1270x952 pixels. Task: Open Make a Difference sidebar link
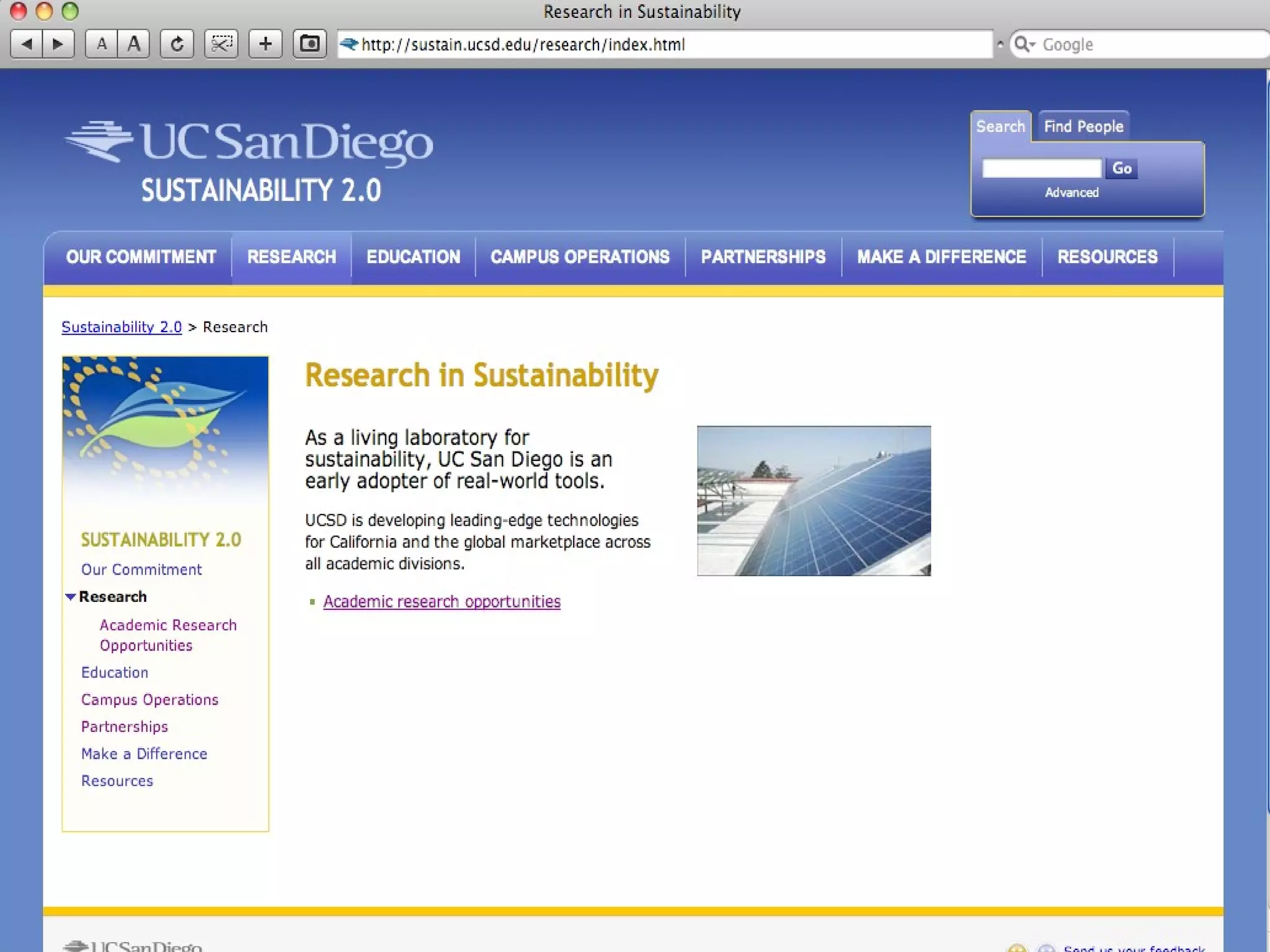click(x=144, y=754)
